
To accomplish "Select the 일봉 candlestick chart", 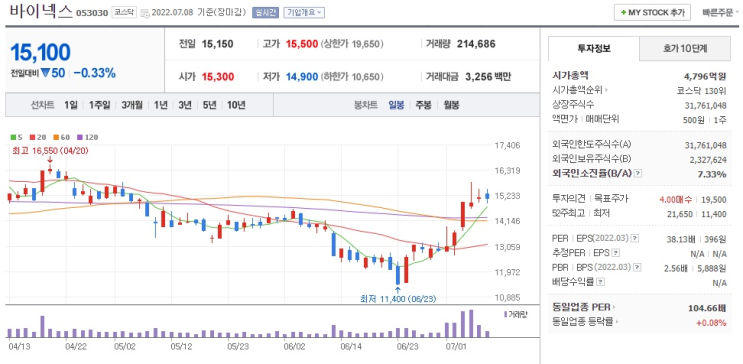I will (396, 105).
